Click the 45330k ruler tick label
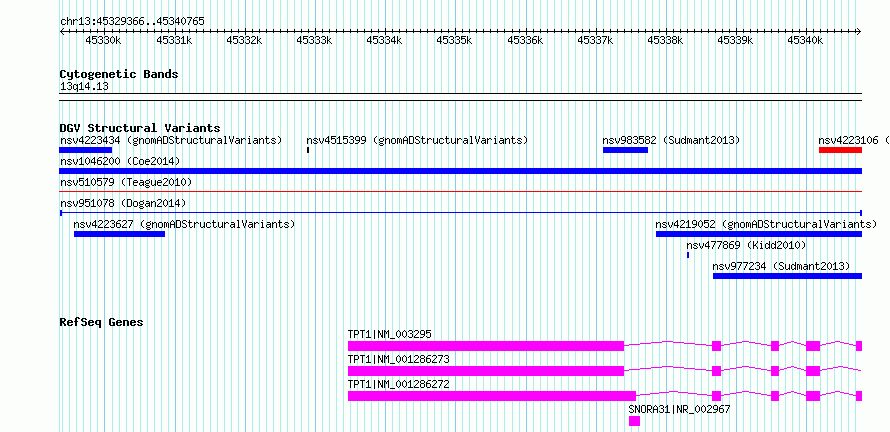 tap(103, 40)
